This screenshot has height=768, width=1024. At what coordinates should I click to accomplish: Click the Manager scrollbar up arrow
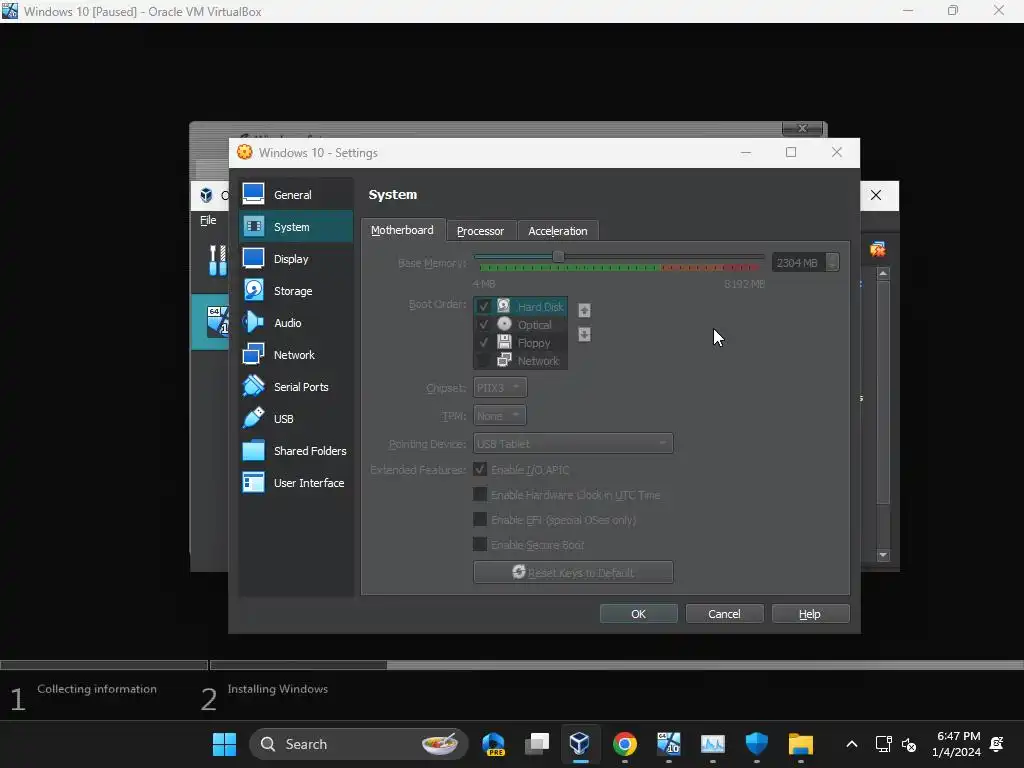883,273
